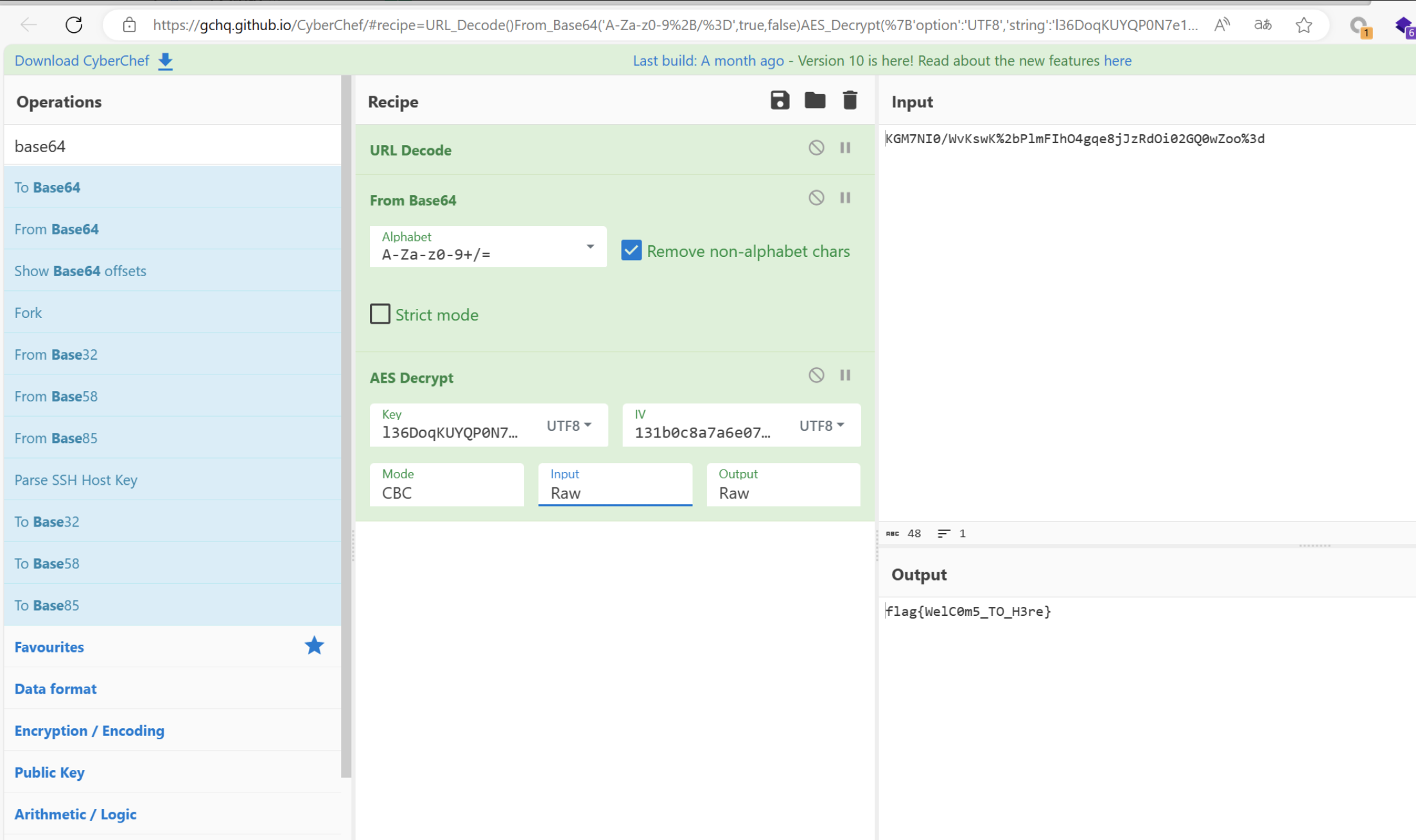Click the Favourites star icon
The height and width of the screenshot is (840, 1416).
314,646
